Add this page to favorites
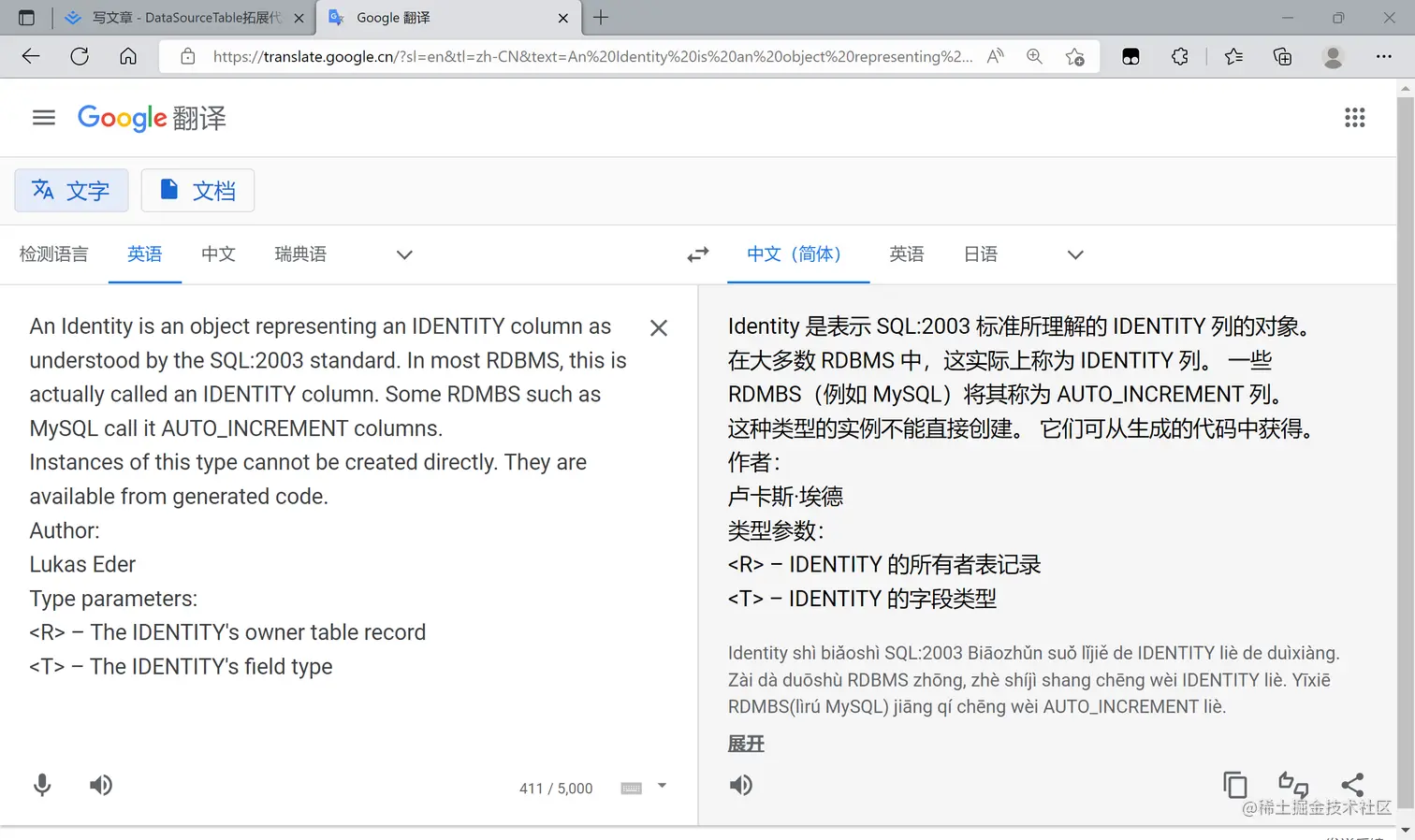This screenshot has width=1415, height=840. [1074, 56]
